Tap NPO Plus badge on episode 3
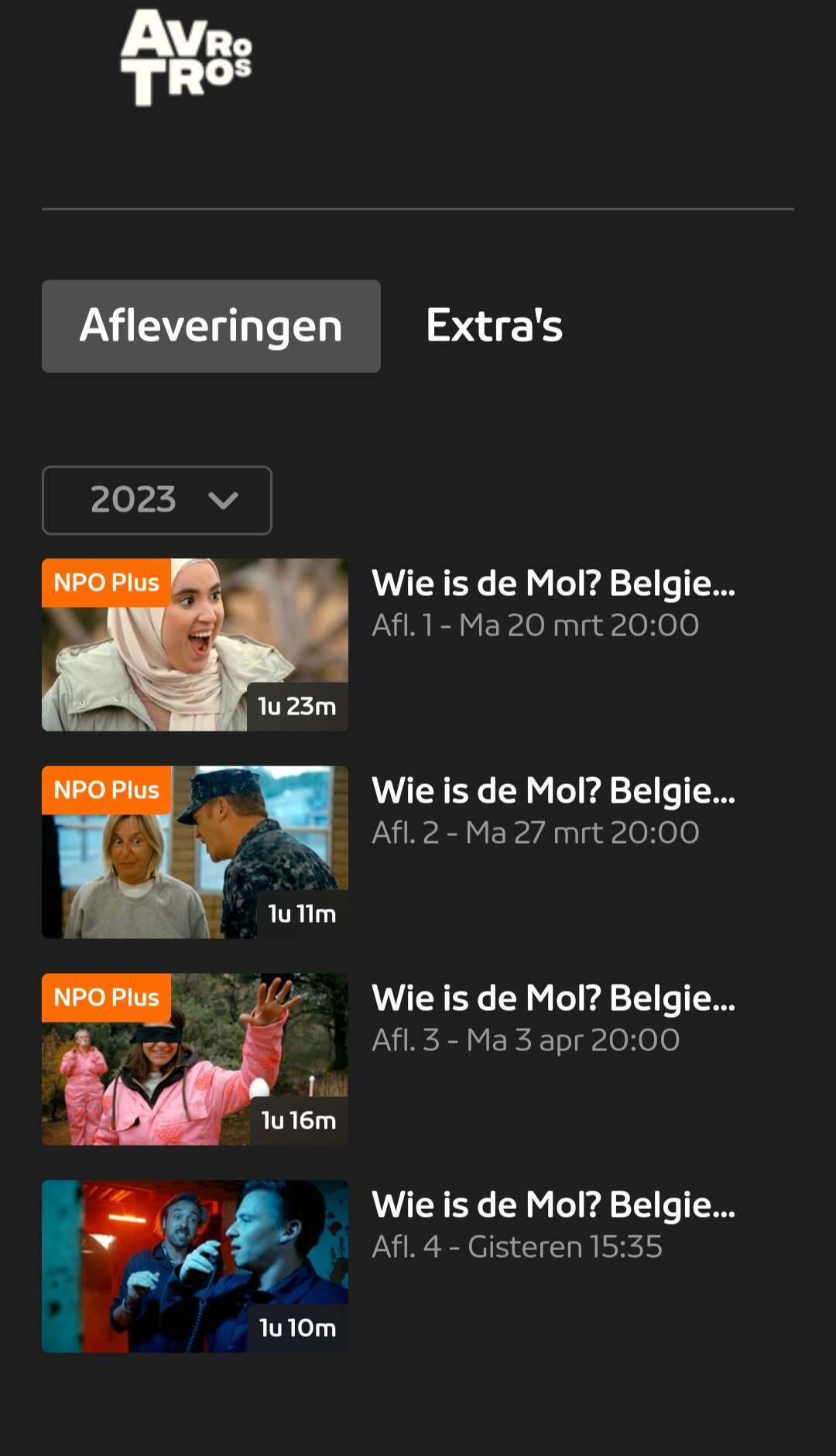Image resolution: width=836 pixels, height=1456 pixels. 107,997
